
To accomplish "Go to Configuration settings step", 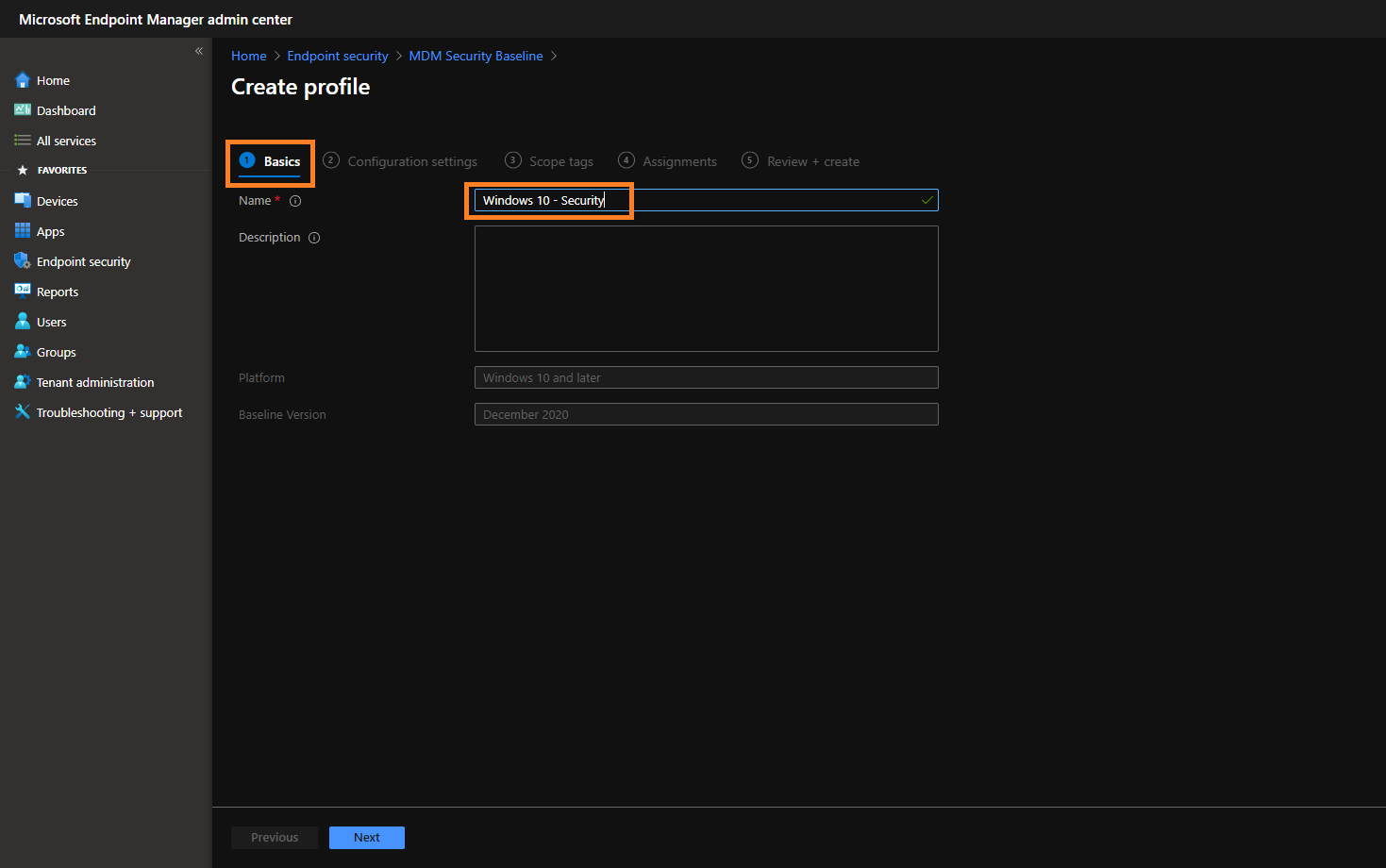I will [x=400, y=161].
